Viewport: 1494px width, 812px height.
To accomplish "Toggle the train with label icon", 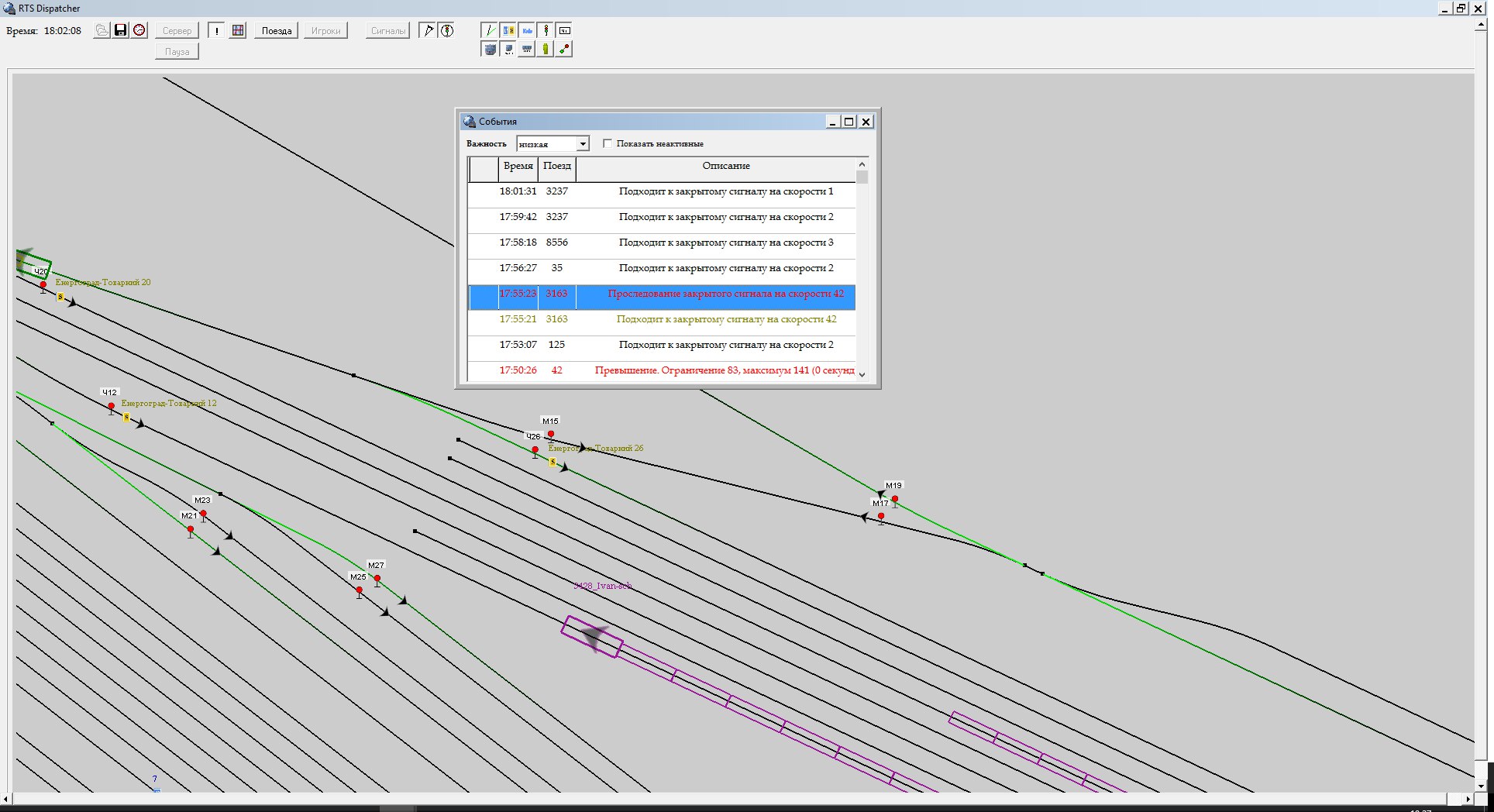I will (508, 49).
